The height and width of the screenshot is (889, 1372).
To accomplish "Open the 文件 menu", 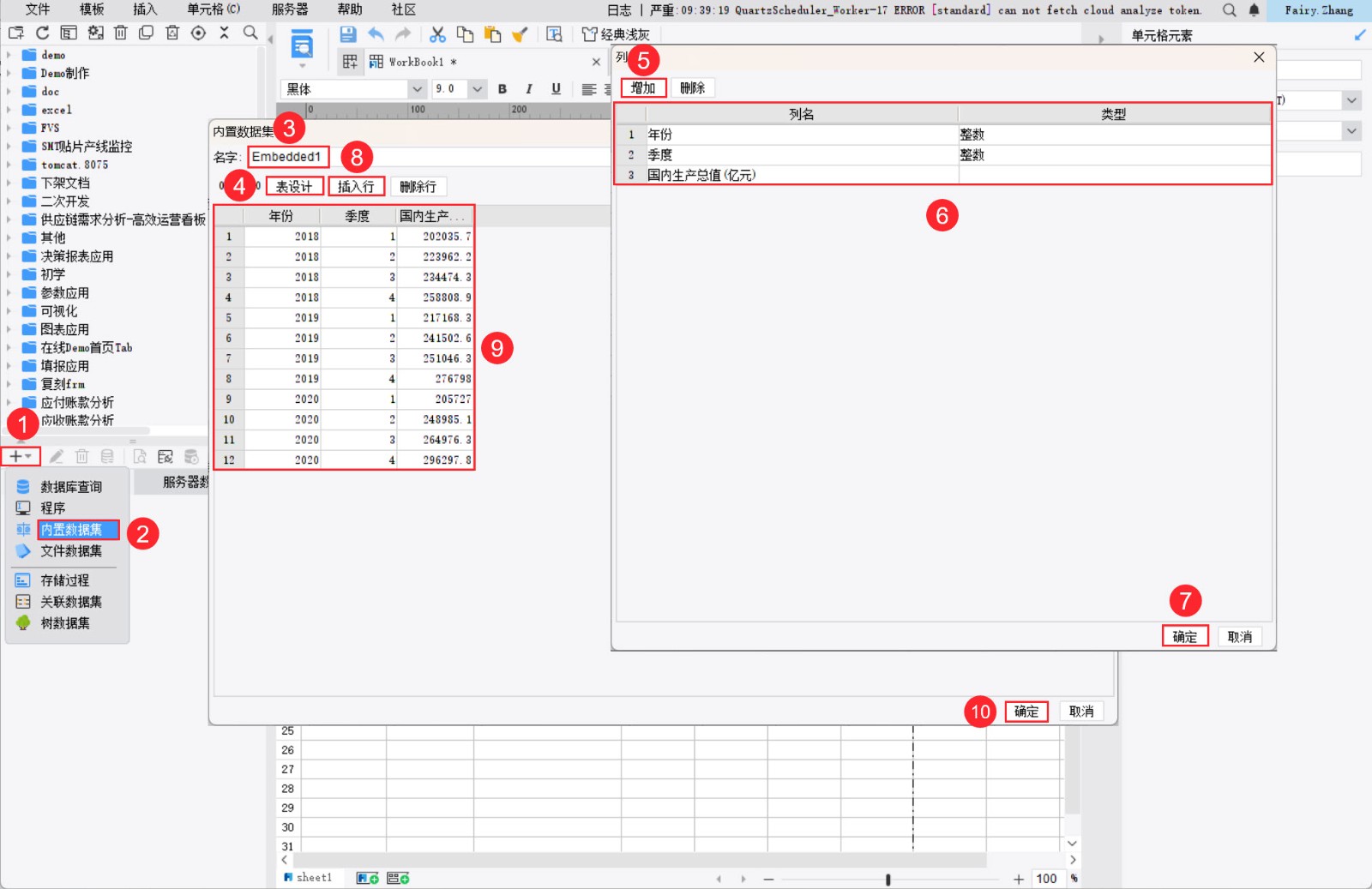I will 38,9.
